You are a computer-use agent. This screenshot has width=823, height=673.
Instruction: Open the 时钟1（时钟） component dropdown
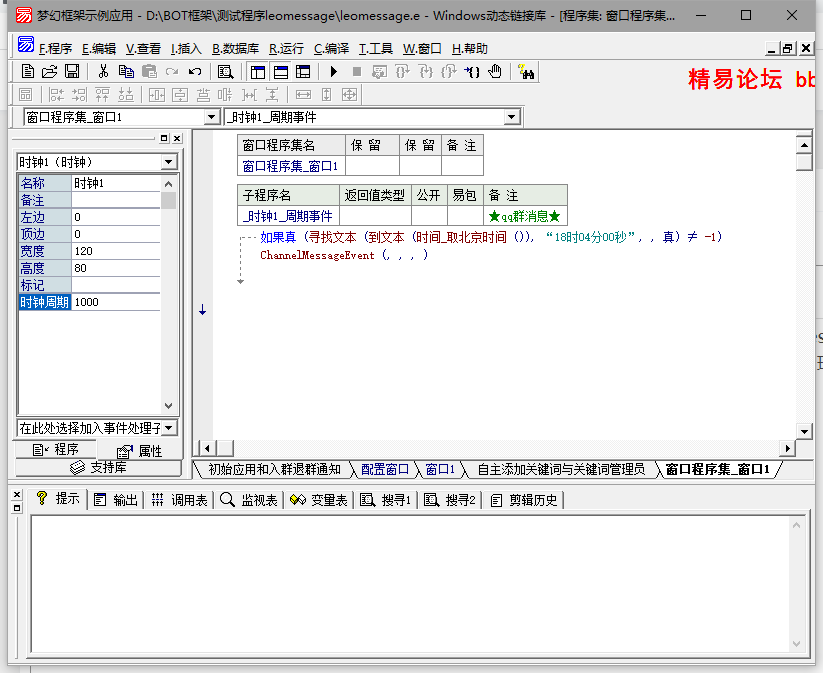(168, 162)
